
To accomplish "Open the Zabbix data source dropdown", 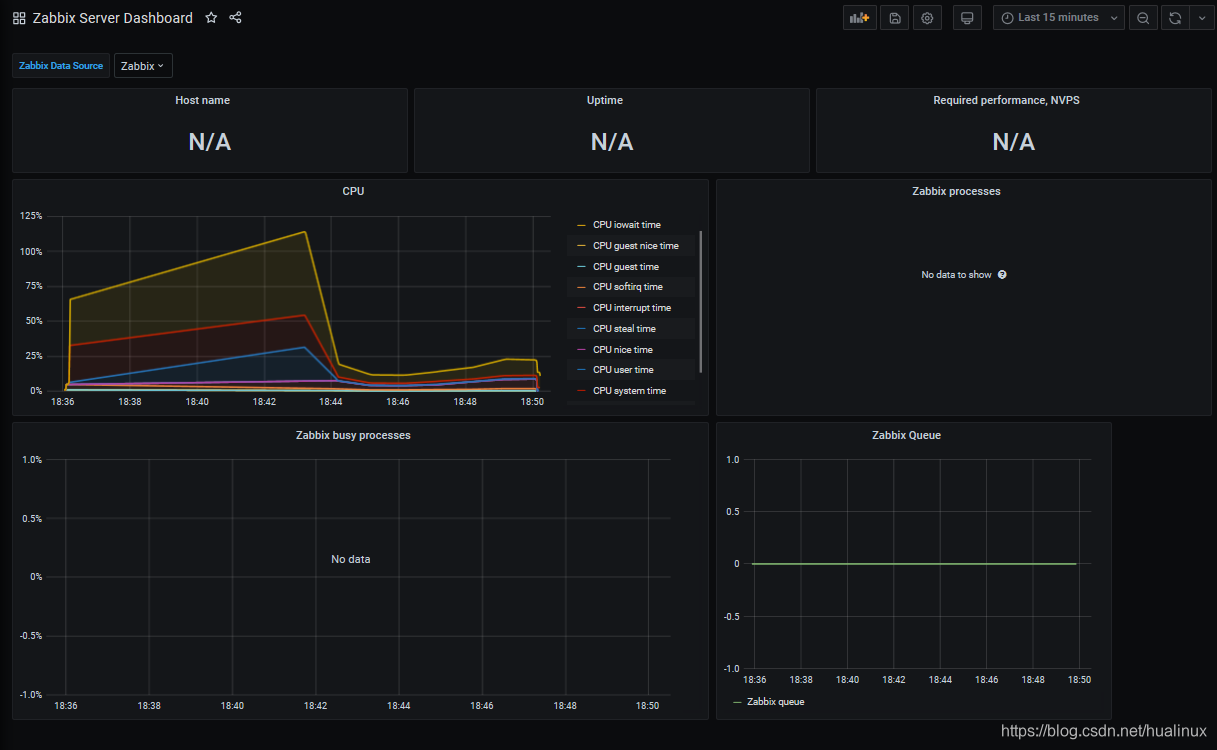I will coord(143,66).
